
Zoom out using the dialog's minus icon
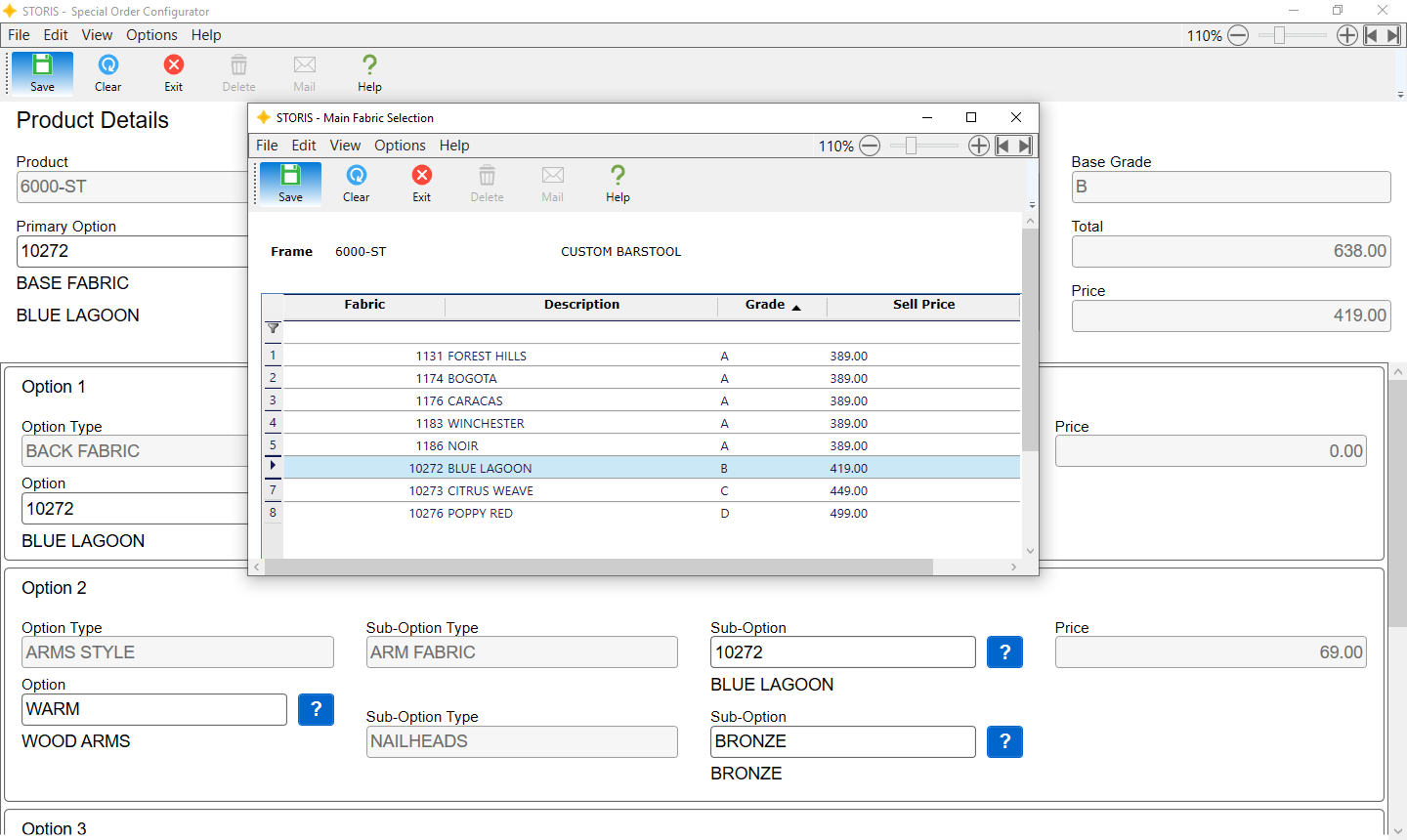870,145
